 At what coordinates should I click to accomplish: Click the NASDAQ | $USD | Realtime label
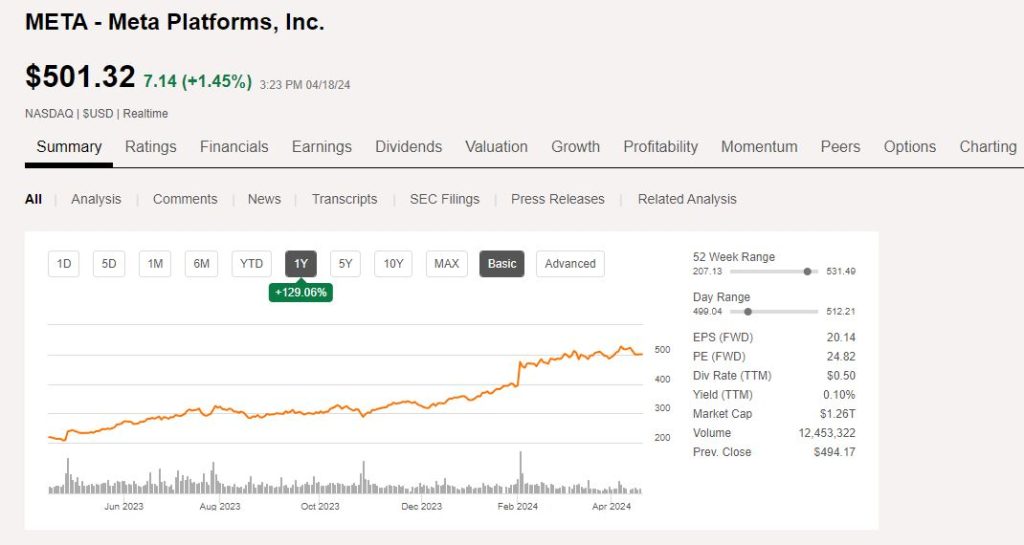[x=97, y=114]
